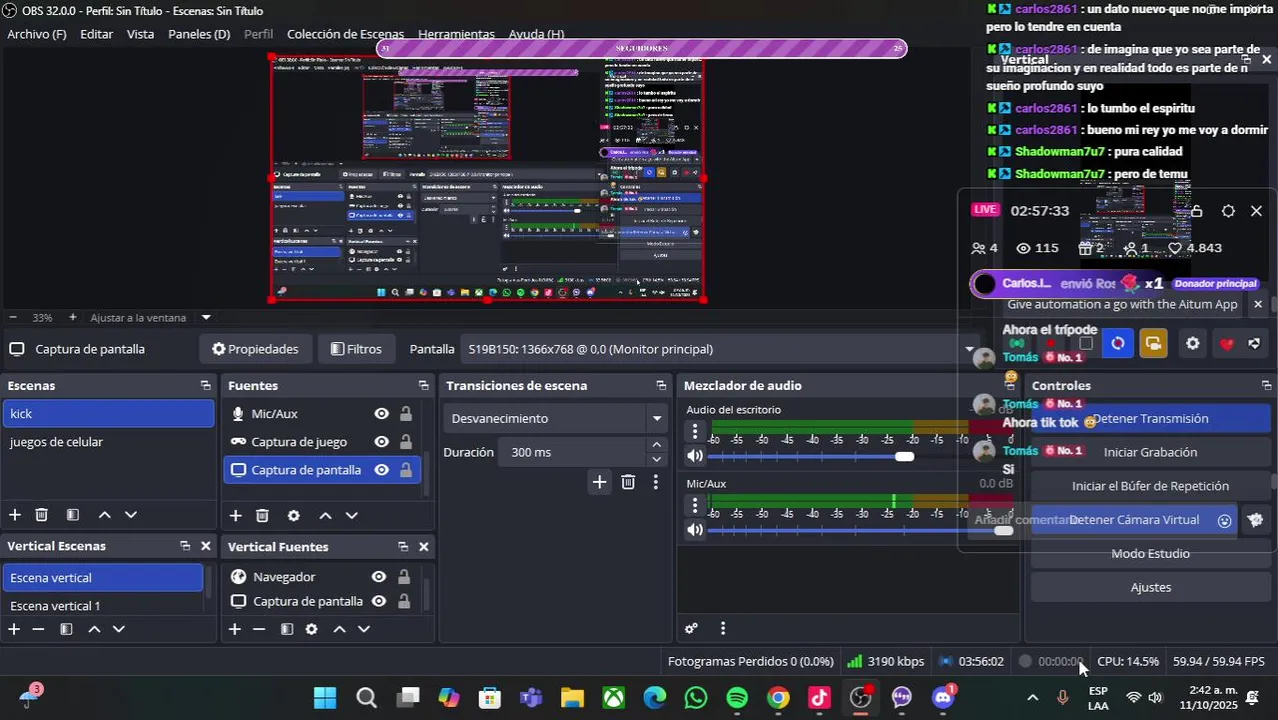Open virtual camera settings gear icon
This screenshot has width=1278, height=720.
coord(1255,519)
